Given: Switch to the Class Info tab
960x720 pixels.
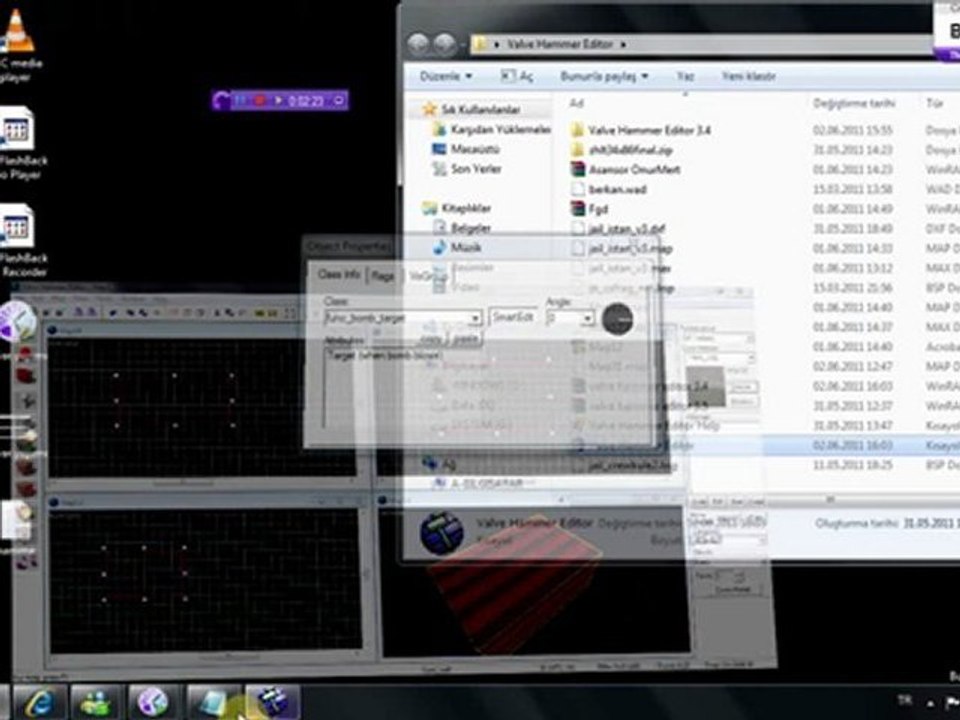Looking at the screenshot, I should click(339, 274).
